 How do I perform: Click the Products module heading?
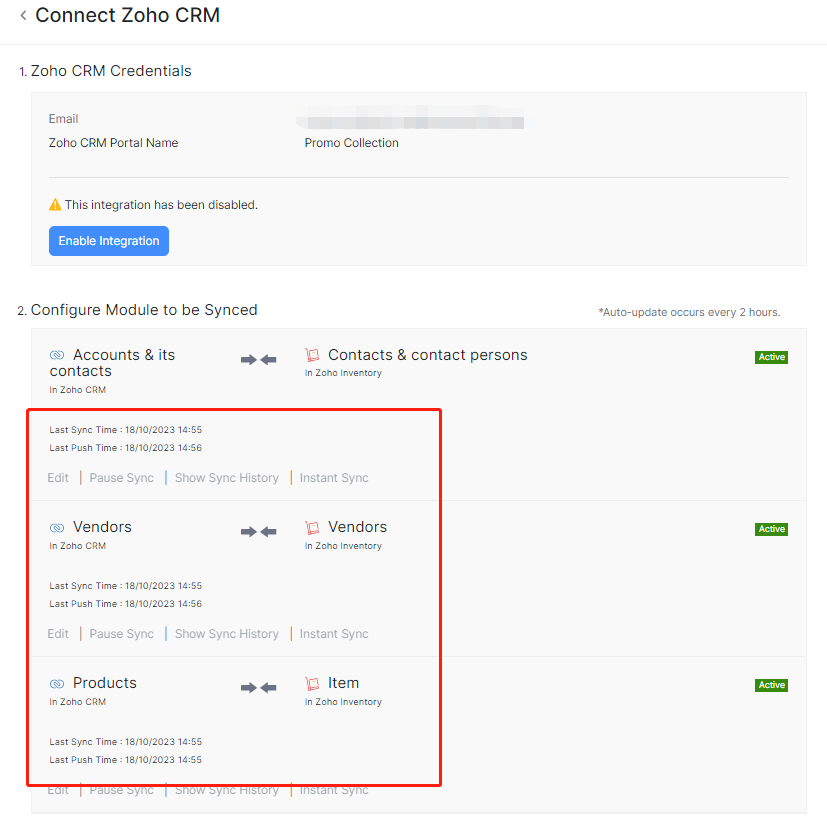click(104, 683)
